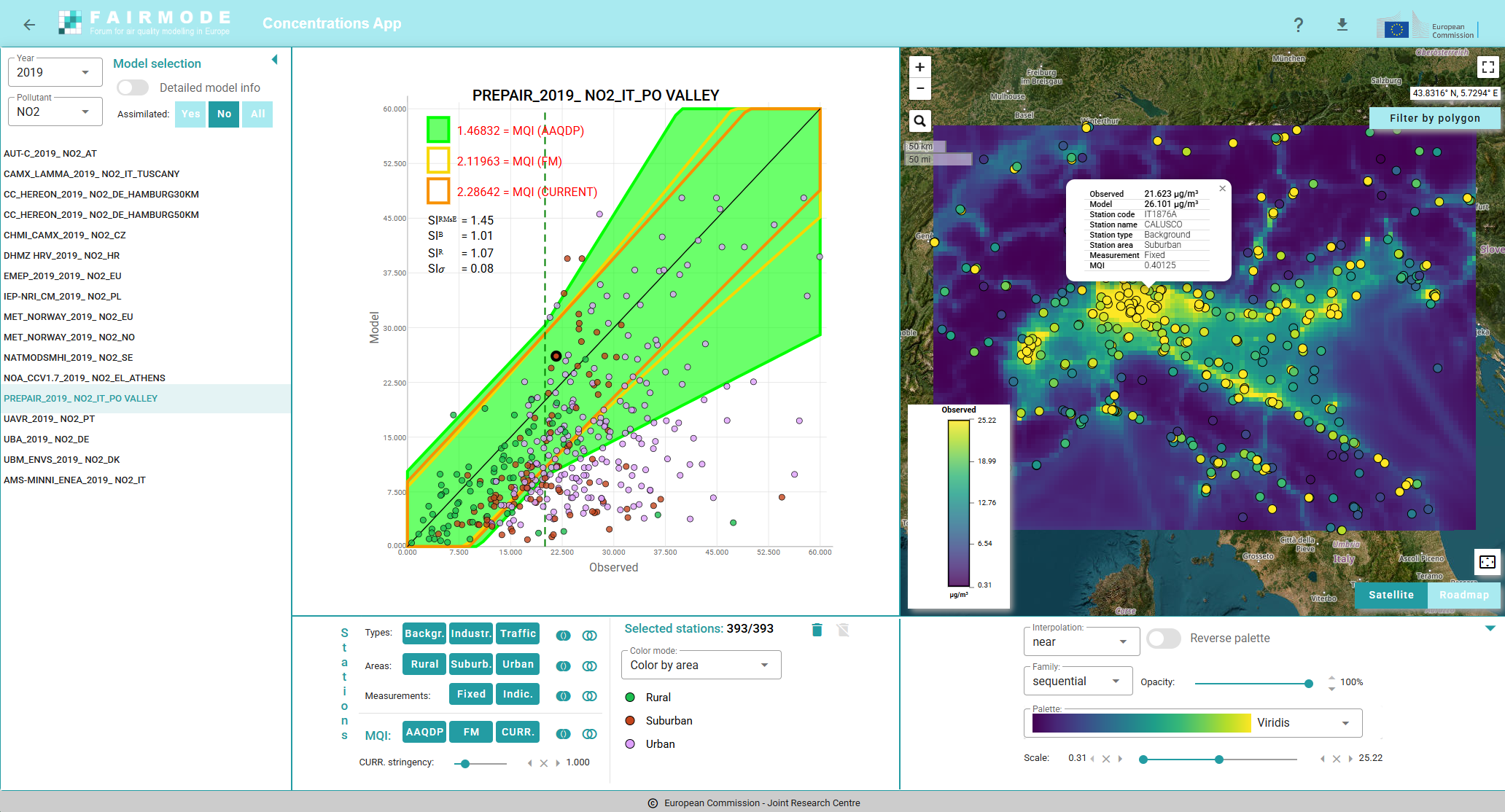
Task: Click union icon for MQI row
Action: [x=590, y=734]
